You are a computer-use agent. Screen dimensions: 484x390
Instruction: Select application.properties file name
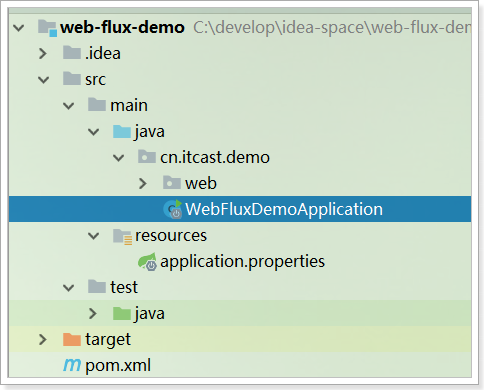[x=242, y=262]
